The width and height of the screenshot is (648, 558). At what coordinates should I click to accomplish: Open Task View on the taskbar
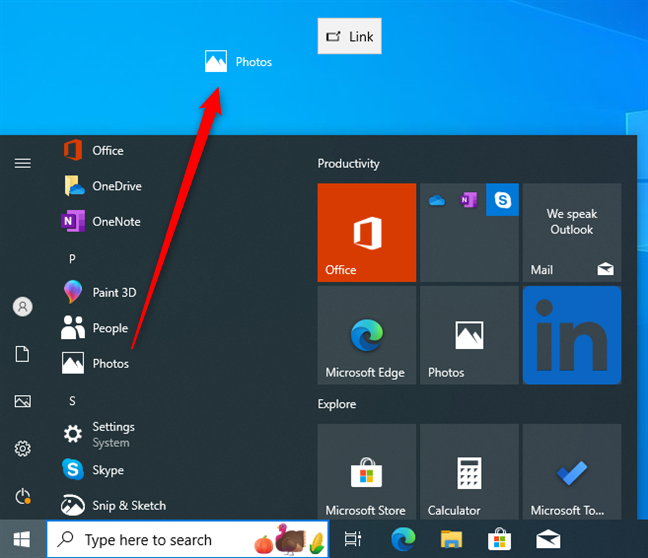coord(353,539)
